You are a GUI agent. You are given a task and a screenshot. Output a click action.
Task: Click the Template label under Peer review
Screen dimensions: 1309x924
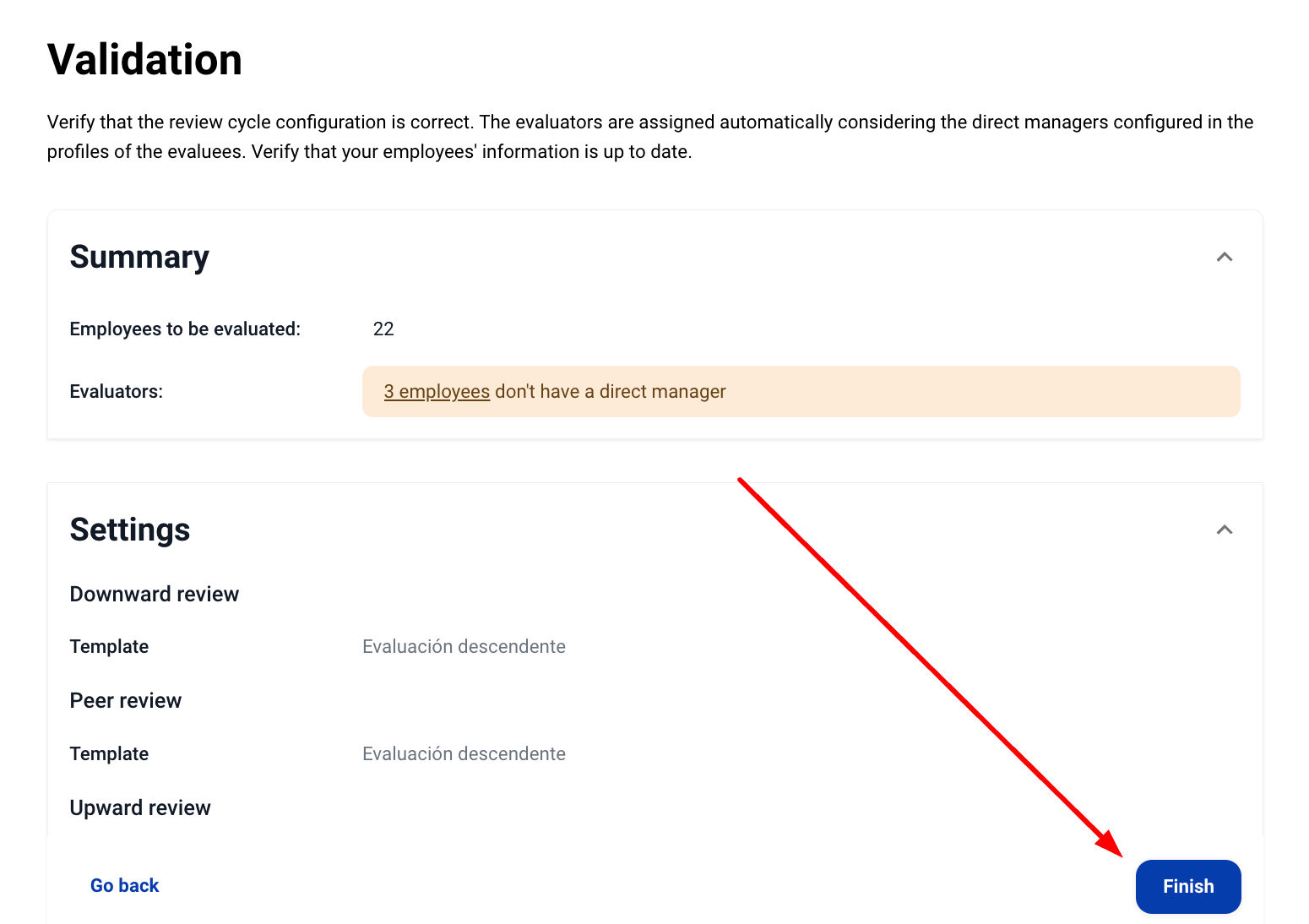pos(109,753)
